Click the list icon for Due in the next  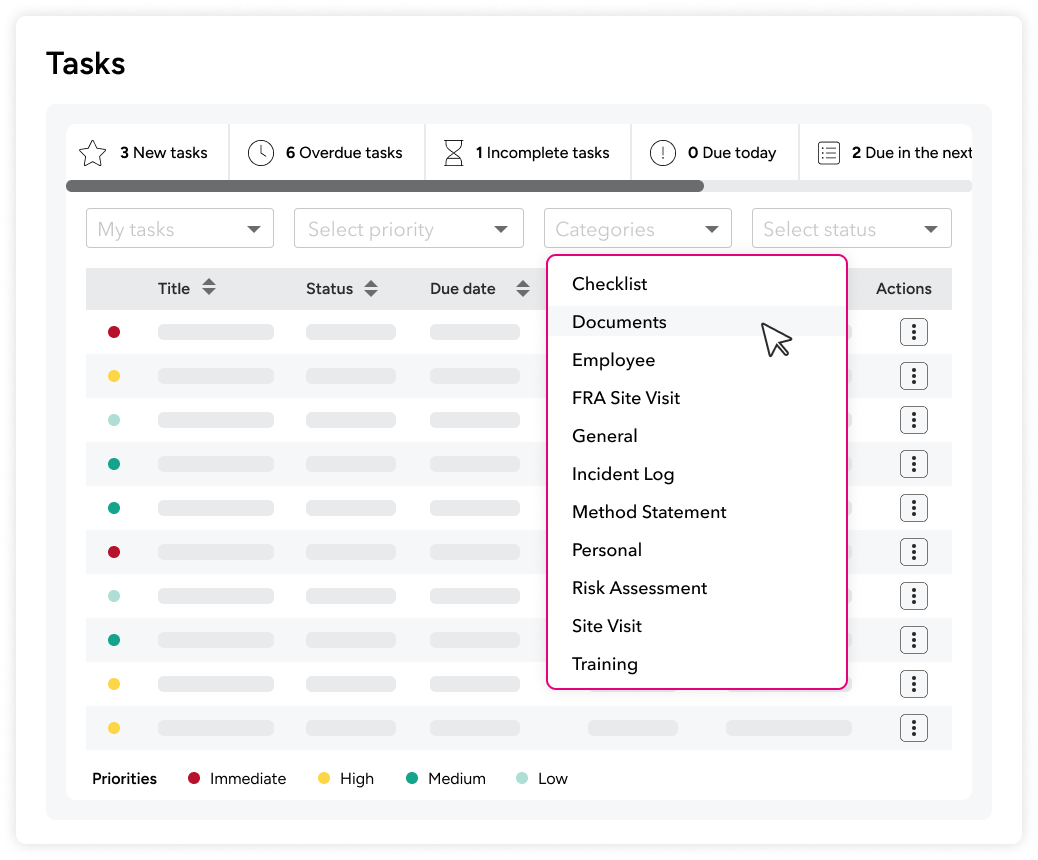point(829,153)
